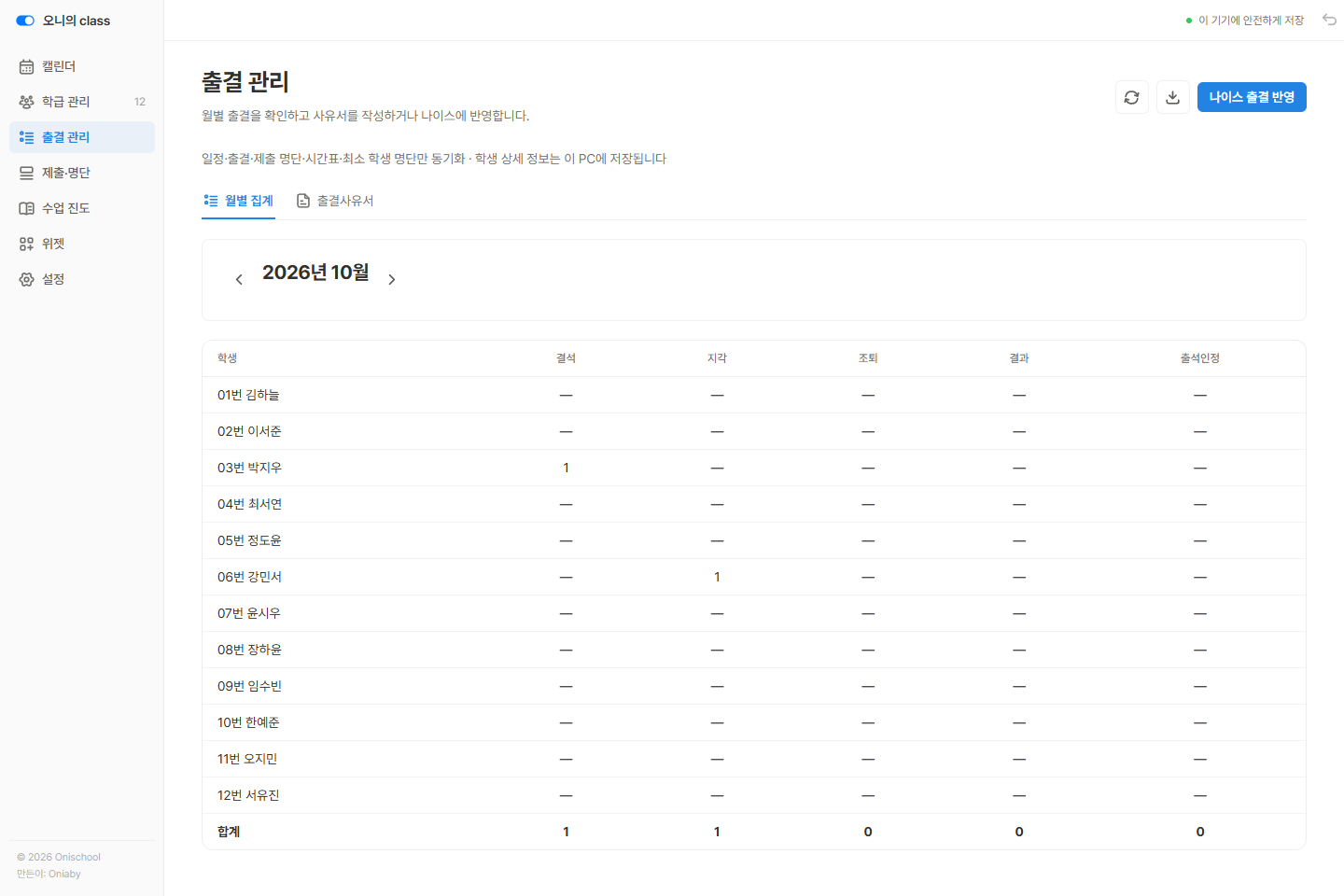Click the download icon button
This screenshot has height=896, width=1344.
[1172, 97]
